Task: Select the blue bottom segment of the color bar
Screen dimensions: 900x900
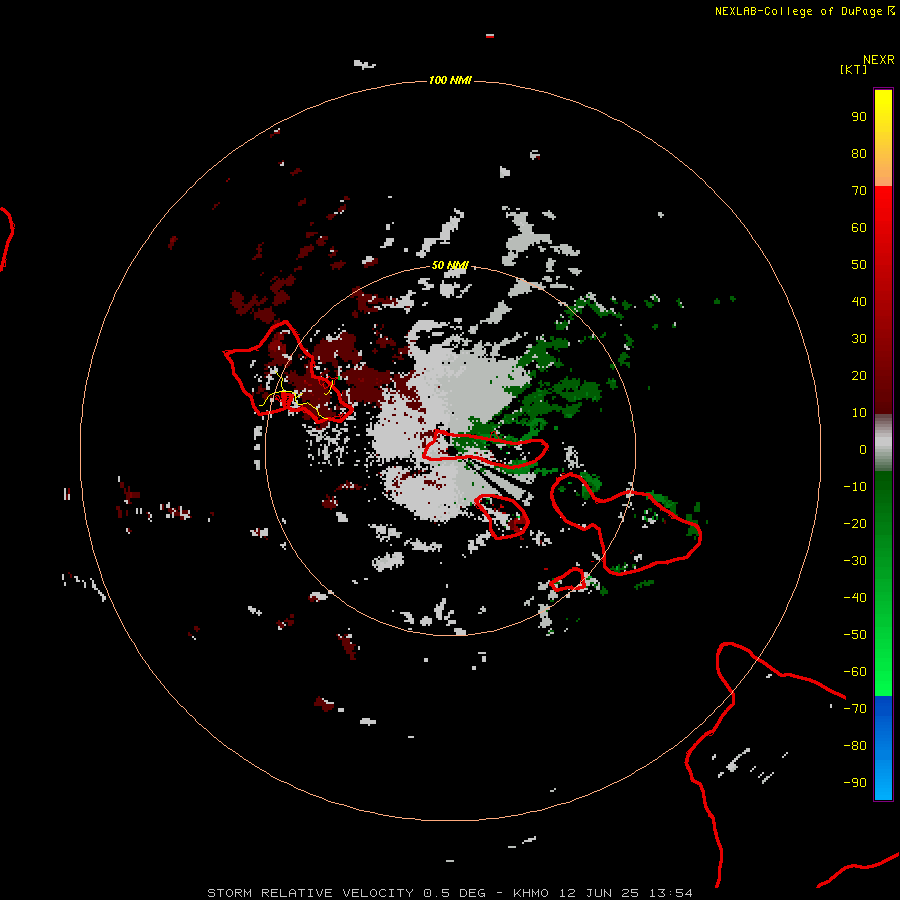Action: [x=883, y=748]
